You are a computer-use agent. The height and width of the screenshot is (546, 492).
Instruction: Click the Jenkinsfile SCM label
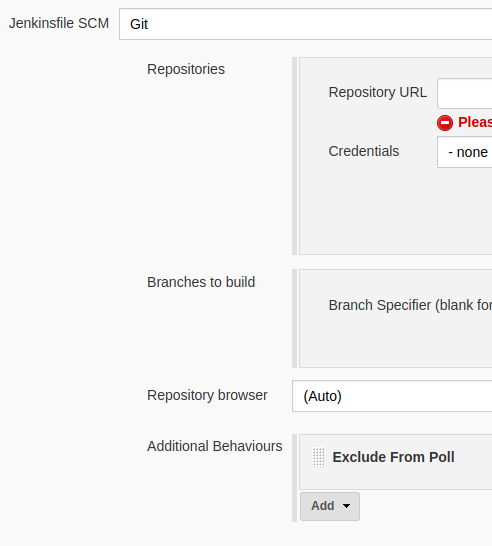click(59, 23)
